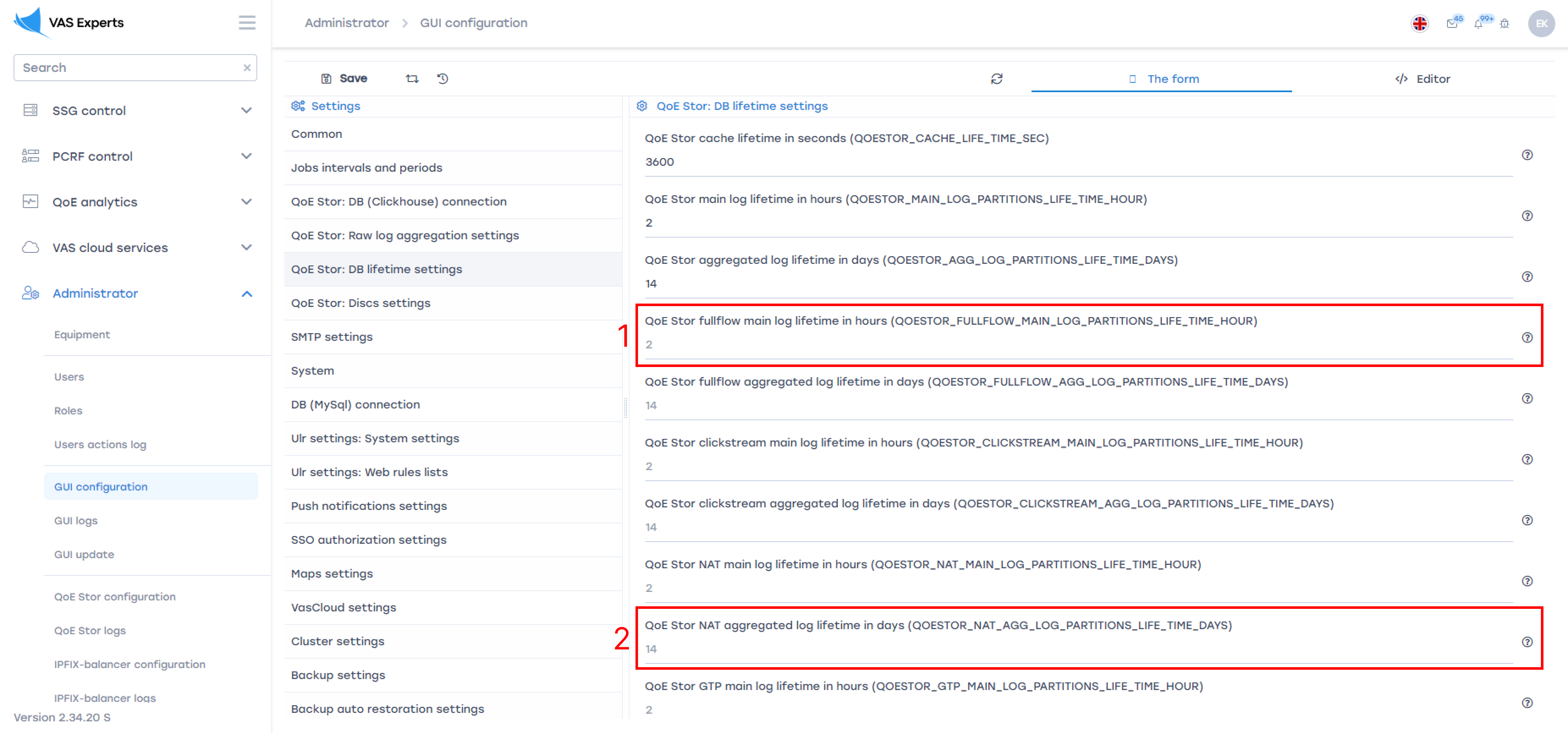Screen dimensions: 1568x734
Task: Click the refresh icon near The form tab
Action: click(996, 79)
